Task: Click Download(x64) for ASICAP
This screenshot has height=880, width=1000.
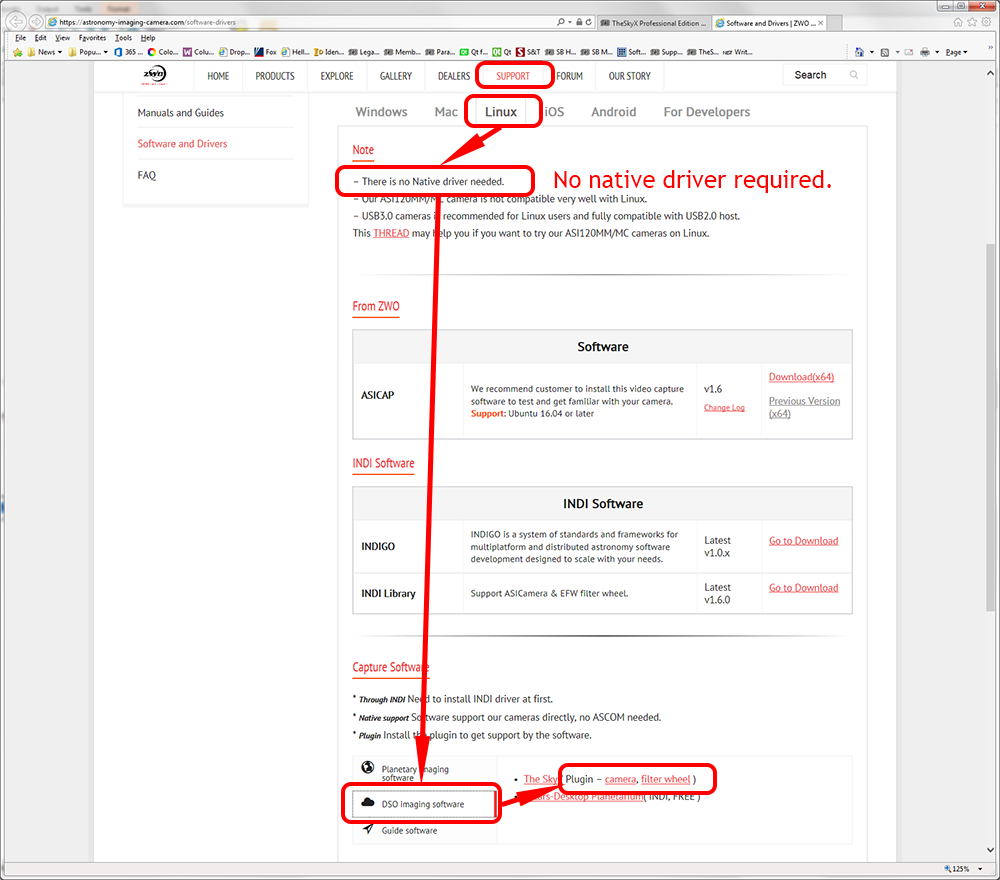Action: tap(801, 377)
